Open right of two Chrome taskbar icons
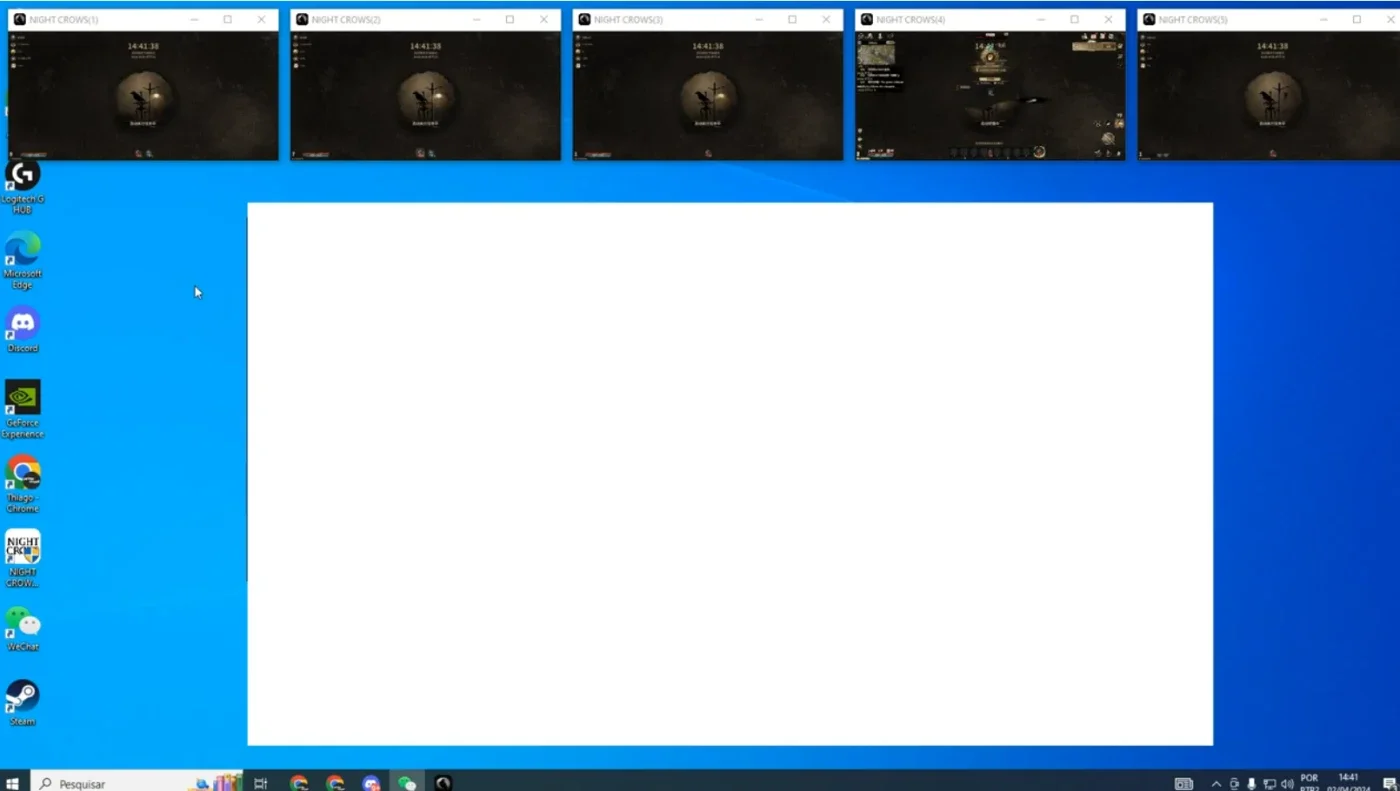Viewport: 1400px width, 791px height. click(335, 783)
